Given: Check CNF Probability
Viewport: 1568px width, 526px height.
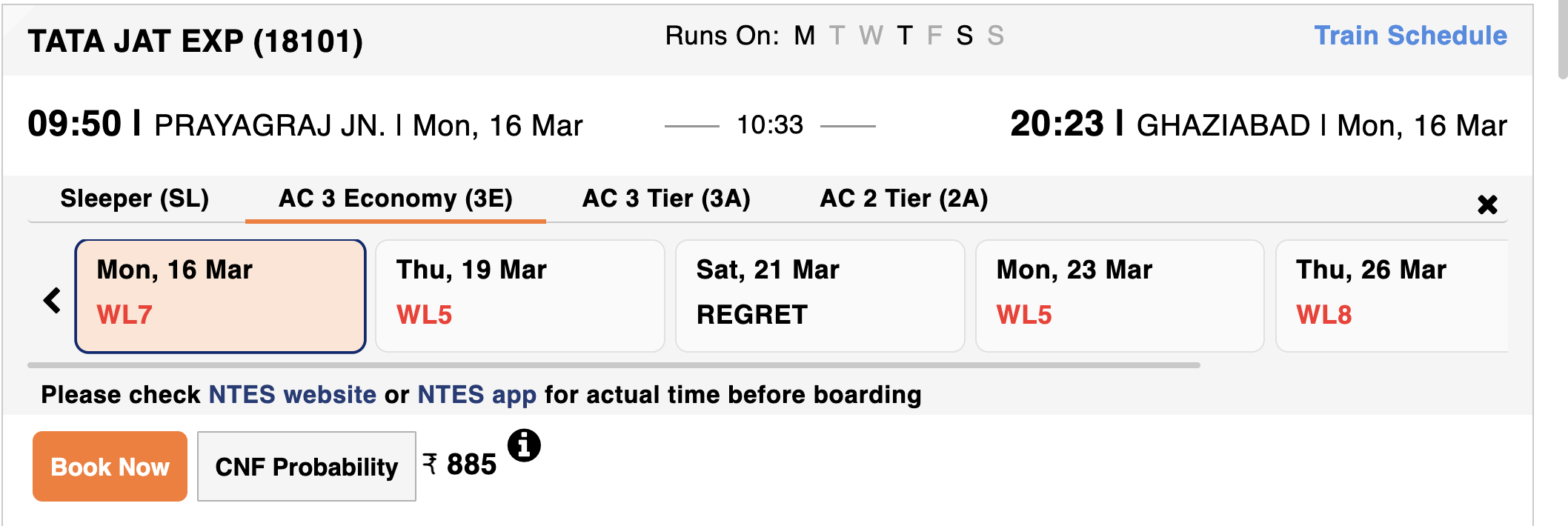Looking at the screenshot, I should (x=306, y=467).
